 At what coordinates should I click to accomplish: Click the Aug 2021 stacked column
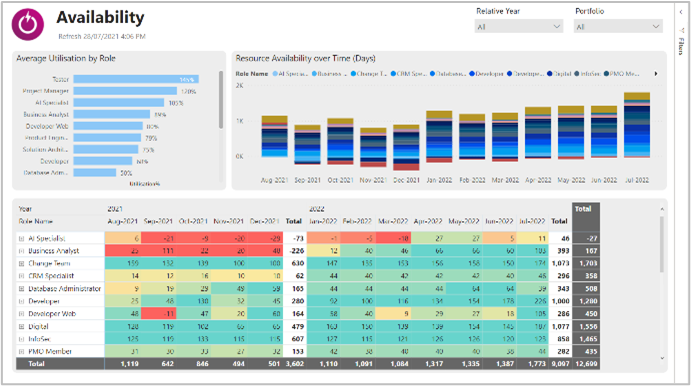pos(275,137)
